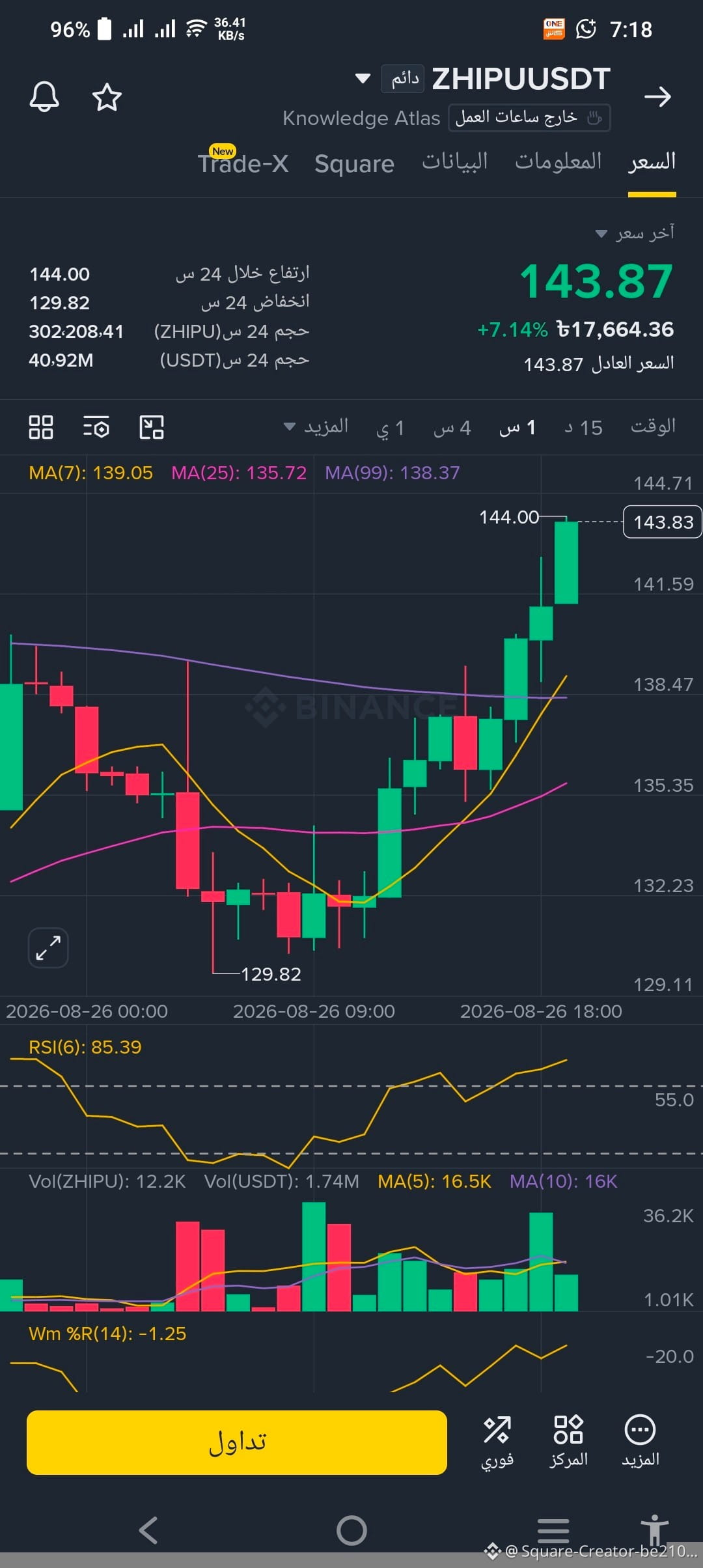Tap the +7.14% change percentage

tap(513, 329)
